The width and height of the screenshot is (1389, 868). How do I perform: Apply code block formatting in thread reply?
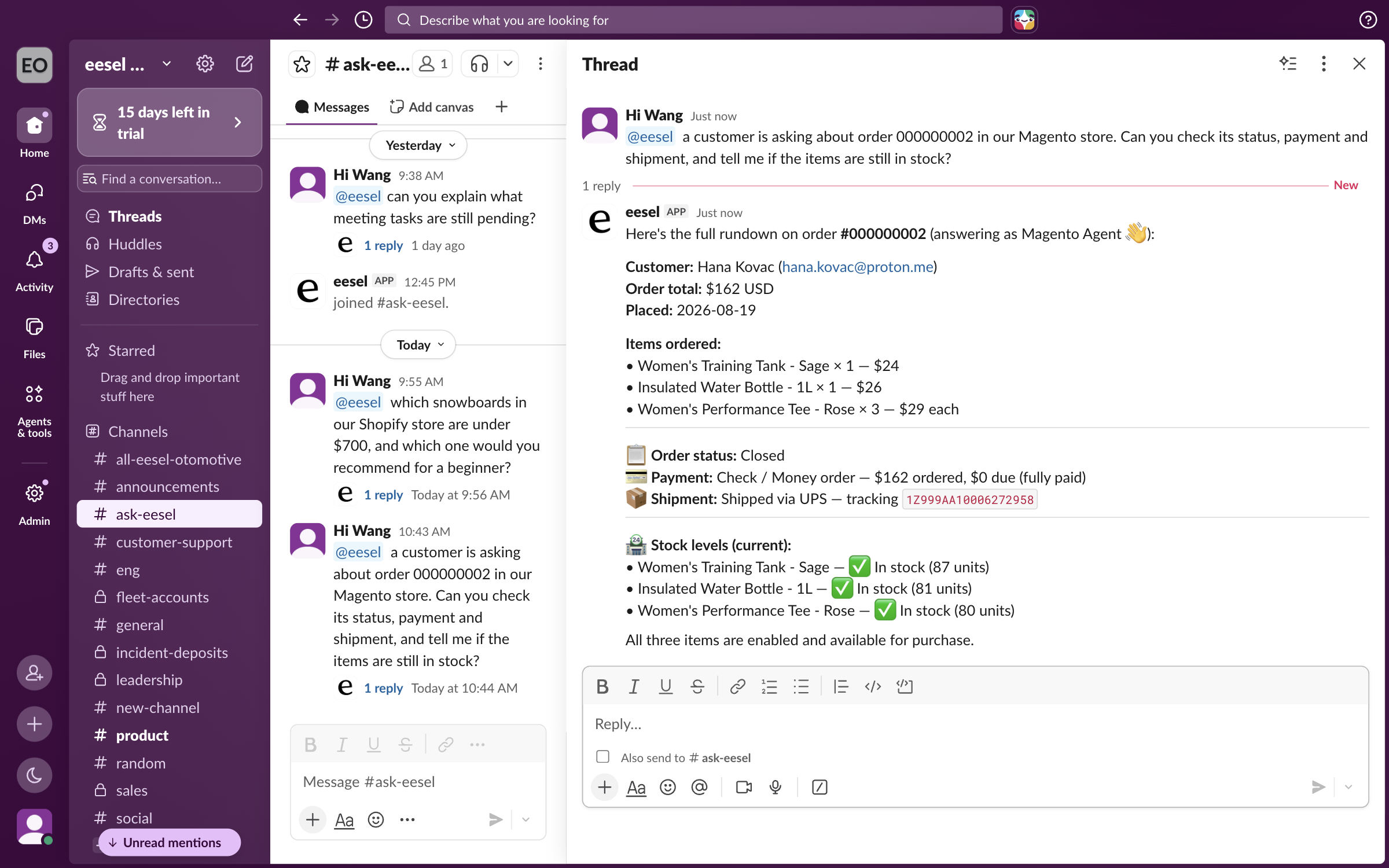[905, 686]
